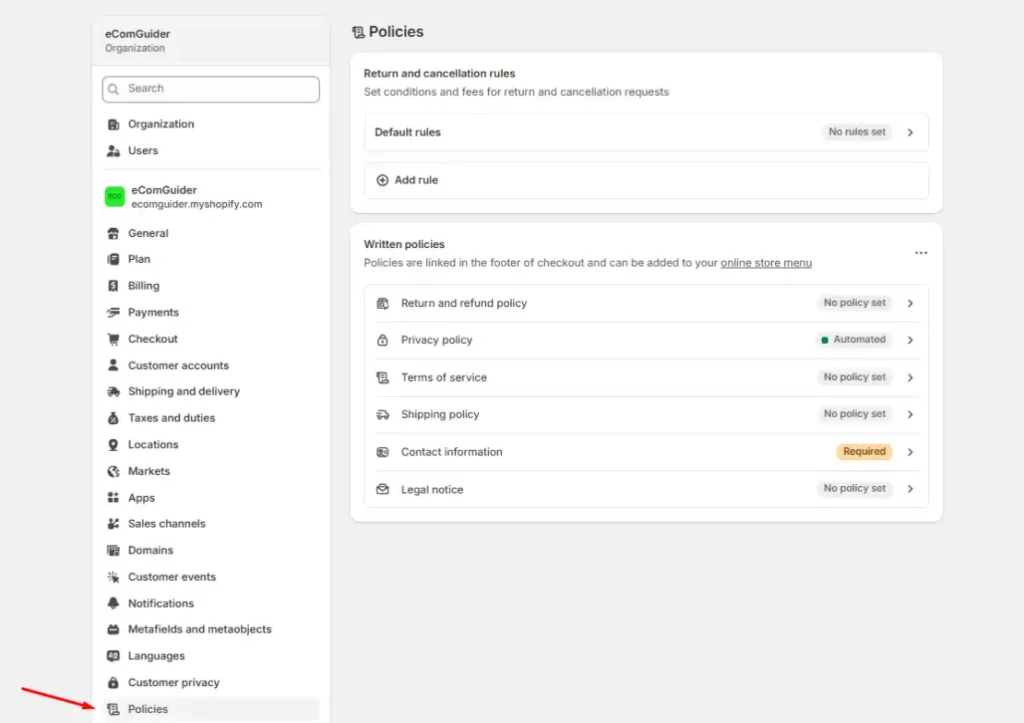Click the Notifications bell icon
The height and width of the screenshot is (723, 1024).
[114, 603]
